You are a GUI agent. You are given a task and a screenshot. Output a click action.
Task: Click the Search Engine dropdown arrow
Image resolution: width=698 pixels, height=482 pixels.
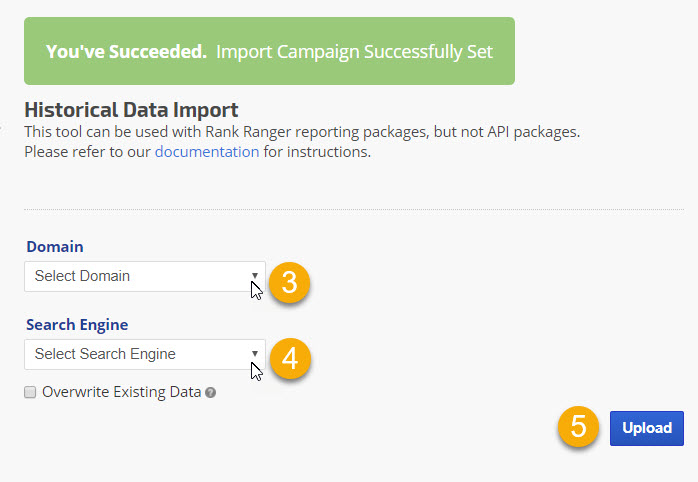(x=255, y=354)
